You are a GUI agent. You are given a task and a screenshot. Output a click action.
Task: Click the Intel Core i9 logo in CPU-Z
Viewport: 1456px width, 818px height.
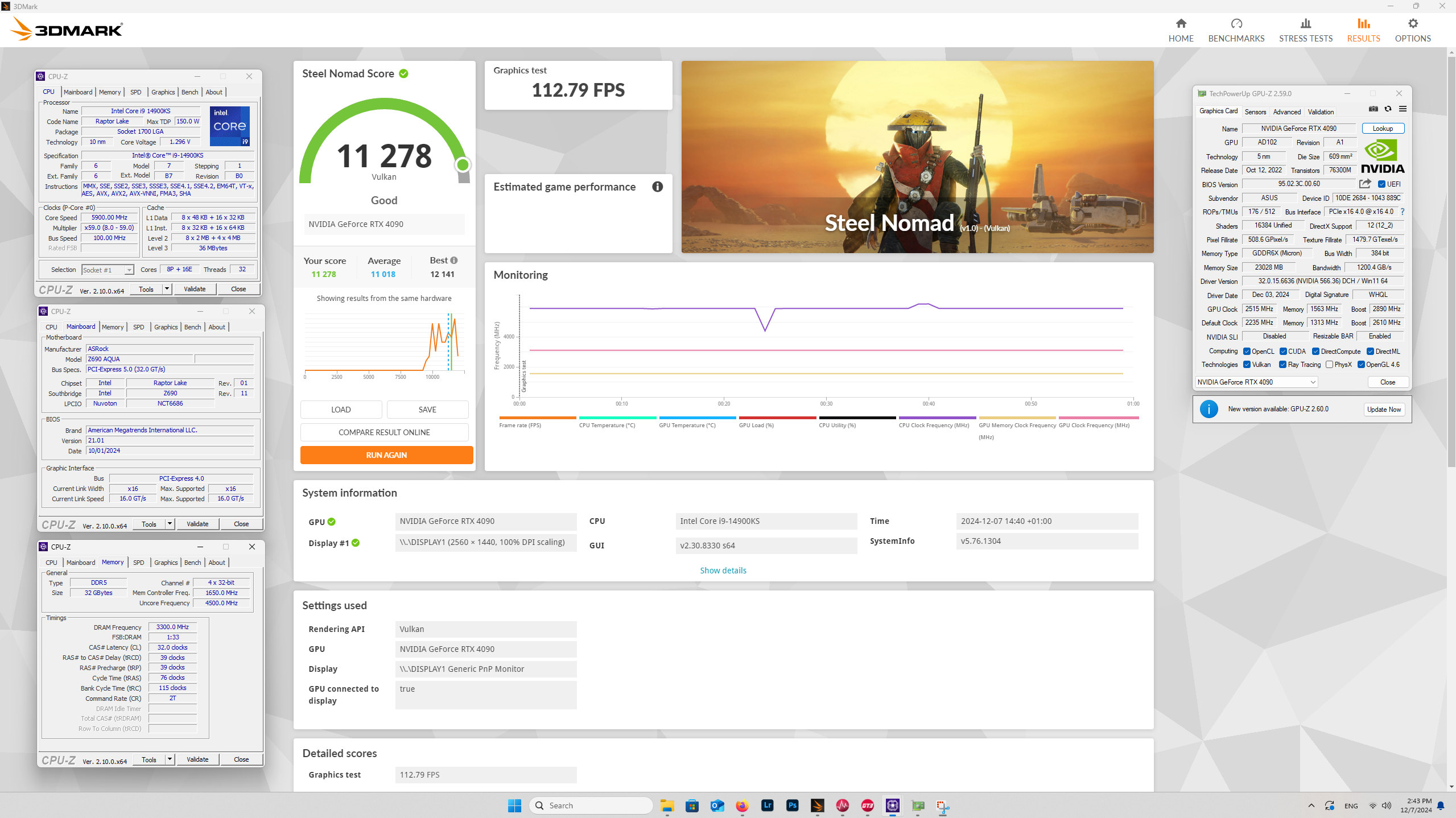[230, 126]
